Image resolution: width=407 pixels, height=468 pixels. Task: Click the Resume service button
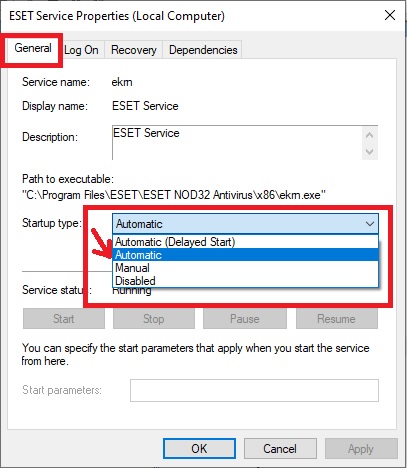tap(337, 319)
